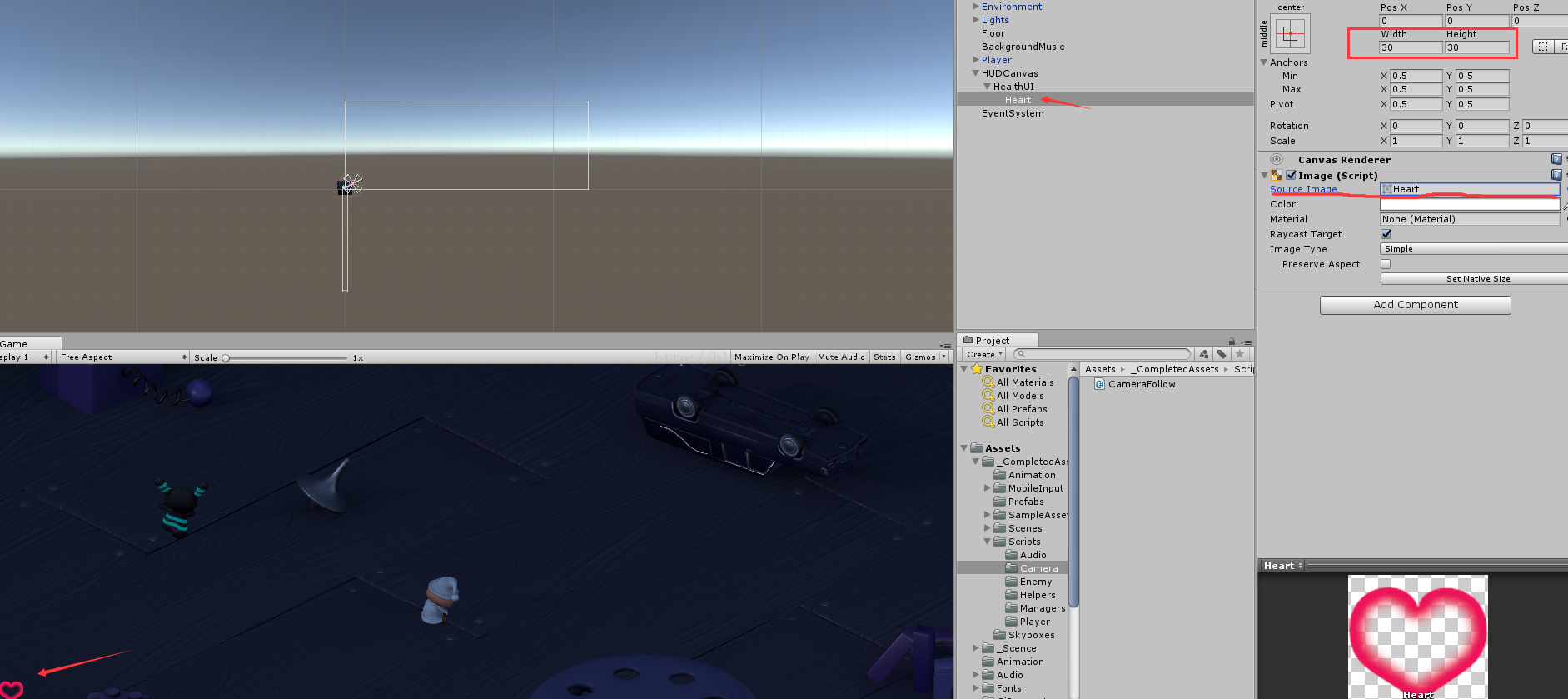Image resolution: width=1568 pixels, height=699 pixels.
Task: Toggle Maximize On Play
Action: click(771, 357)
